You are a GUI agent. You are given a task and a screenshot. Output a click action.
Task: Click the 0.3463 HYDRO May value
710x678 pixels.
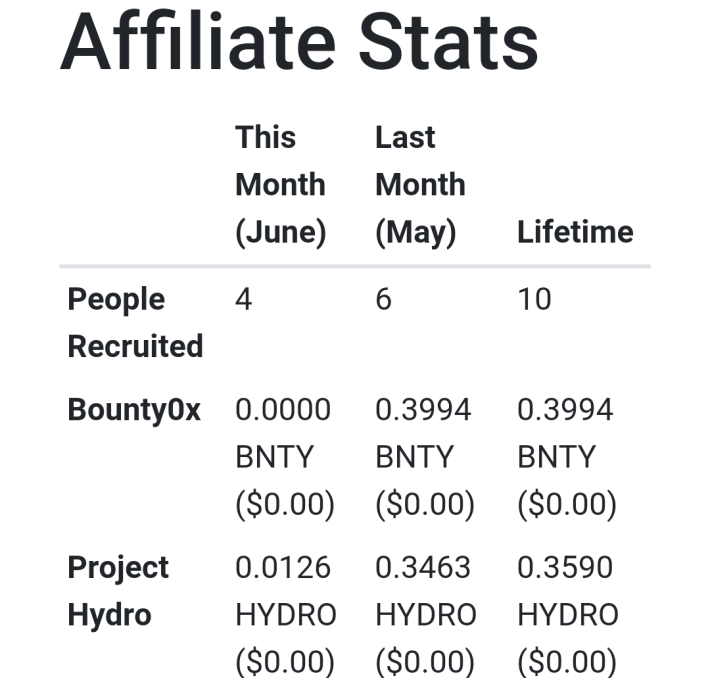tap(426, 591)
